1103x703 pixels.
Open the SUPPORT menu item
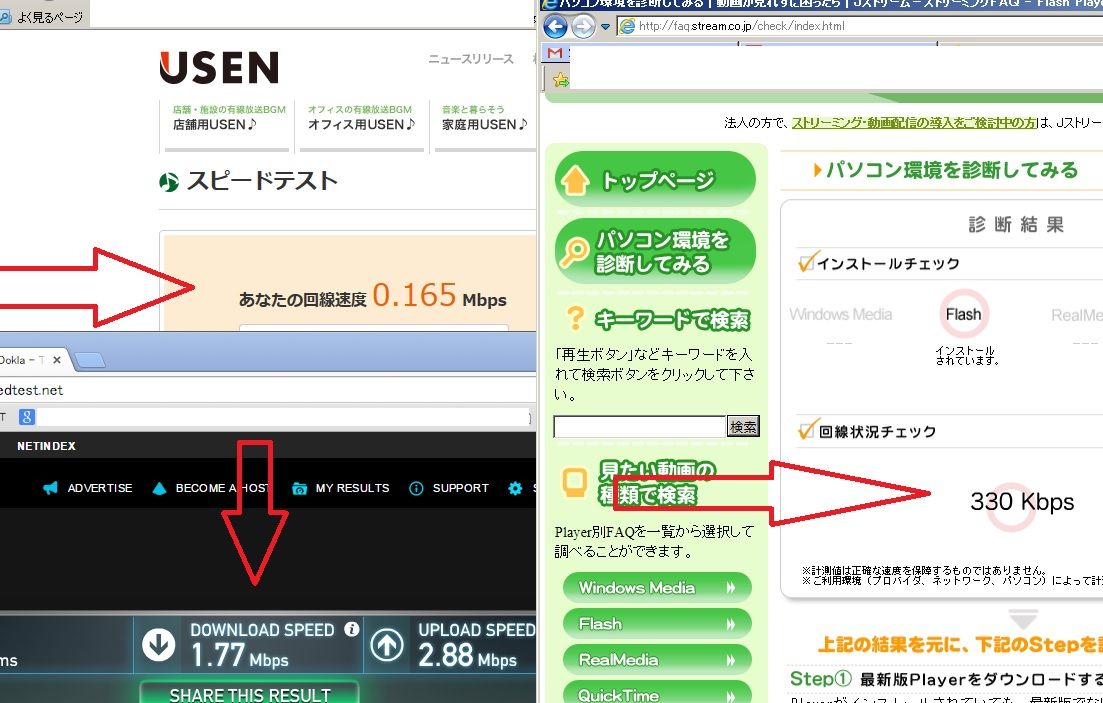click(x=461, y=488)
